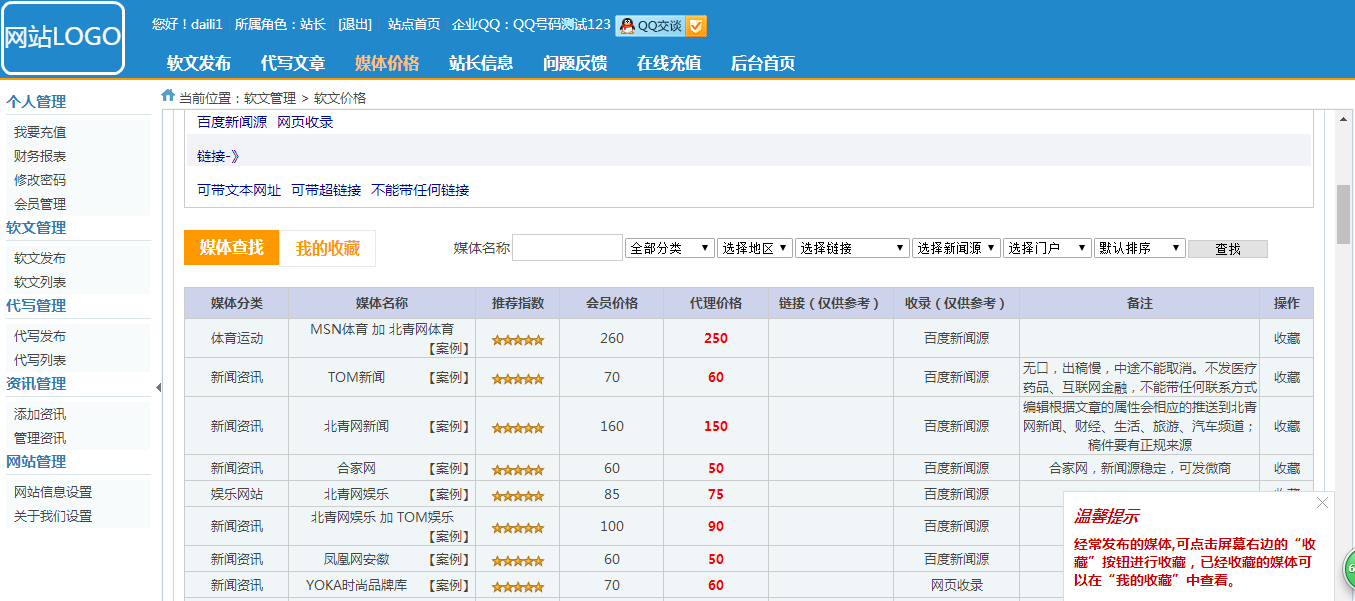
Task: Open 管理资讯 in sidebar
Action: tap(40, 438)
